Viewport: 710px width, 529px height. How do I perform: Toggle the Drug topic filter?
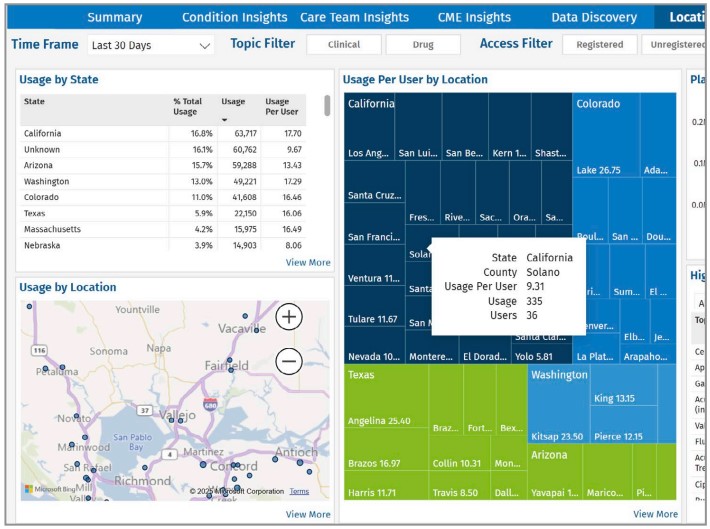click(x=423, y=45)
